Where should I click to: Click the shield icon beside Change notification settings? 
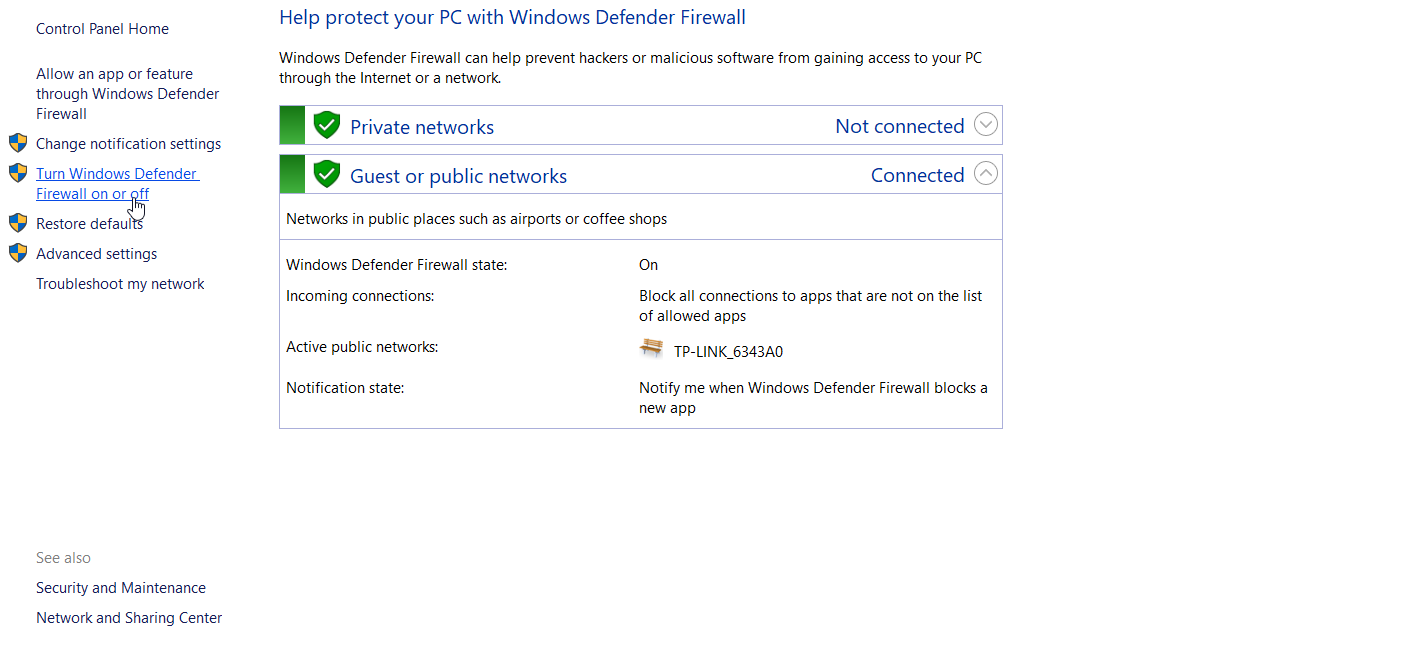coord(18,143)
